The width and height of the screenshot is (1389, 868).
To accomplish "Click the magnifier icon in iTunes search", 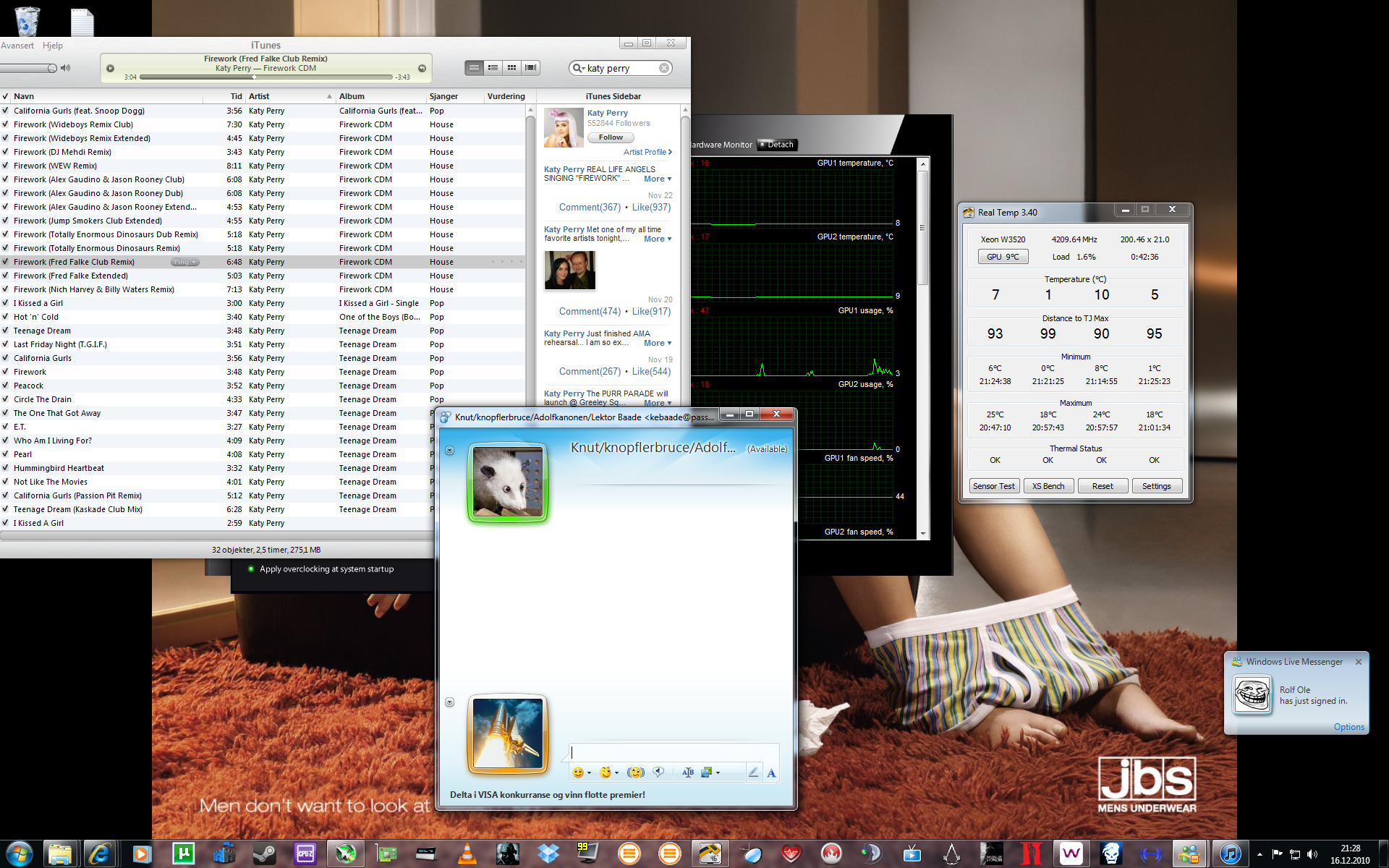I will pos(578,68).
